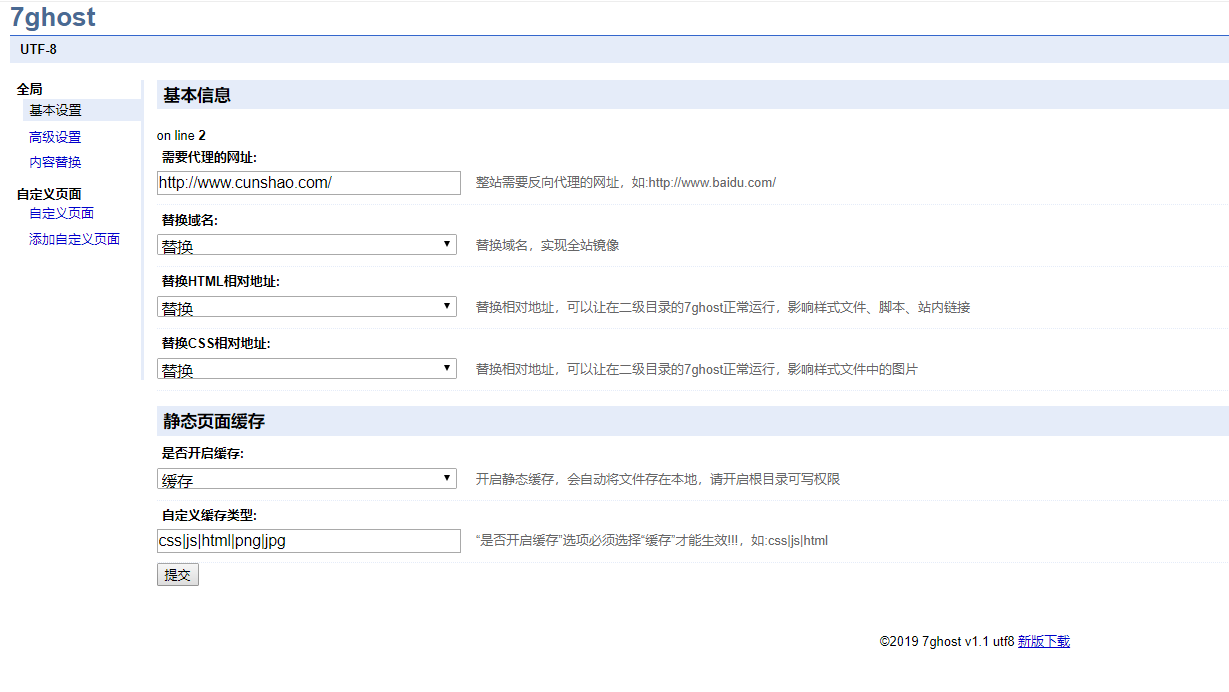Click the 替换HTML相对地址 field label
This screenshot has height=692, width=1229.
coord(221,282)
